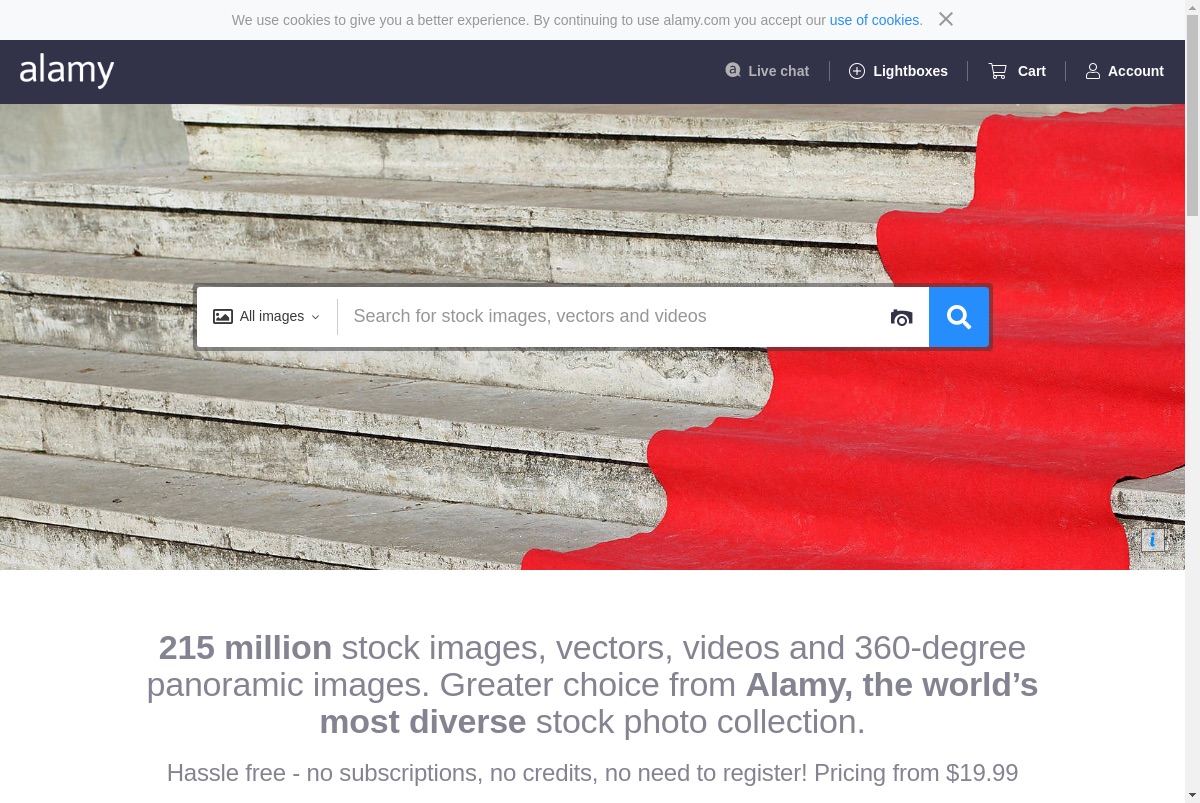The width and height of the screenshot is (1200, 803).
Task: Click the alamy logo
Action: click(x=67, y=71)
